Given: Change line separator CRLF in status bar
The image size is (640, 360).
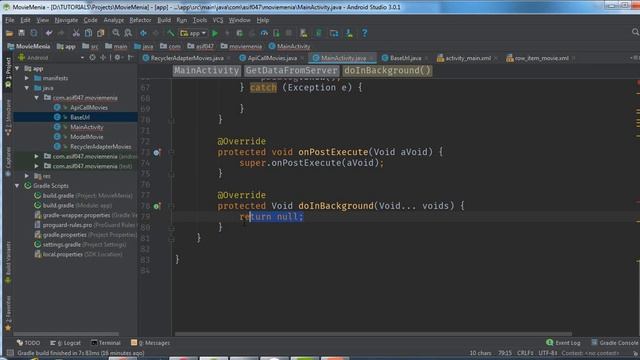Looking at the screenshot, I should (x=525, y=353).
